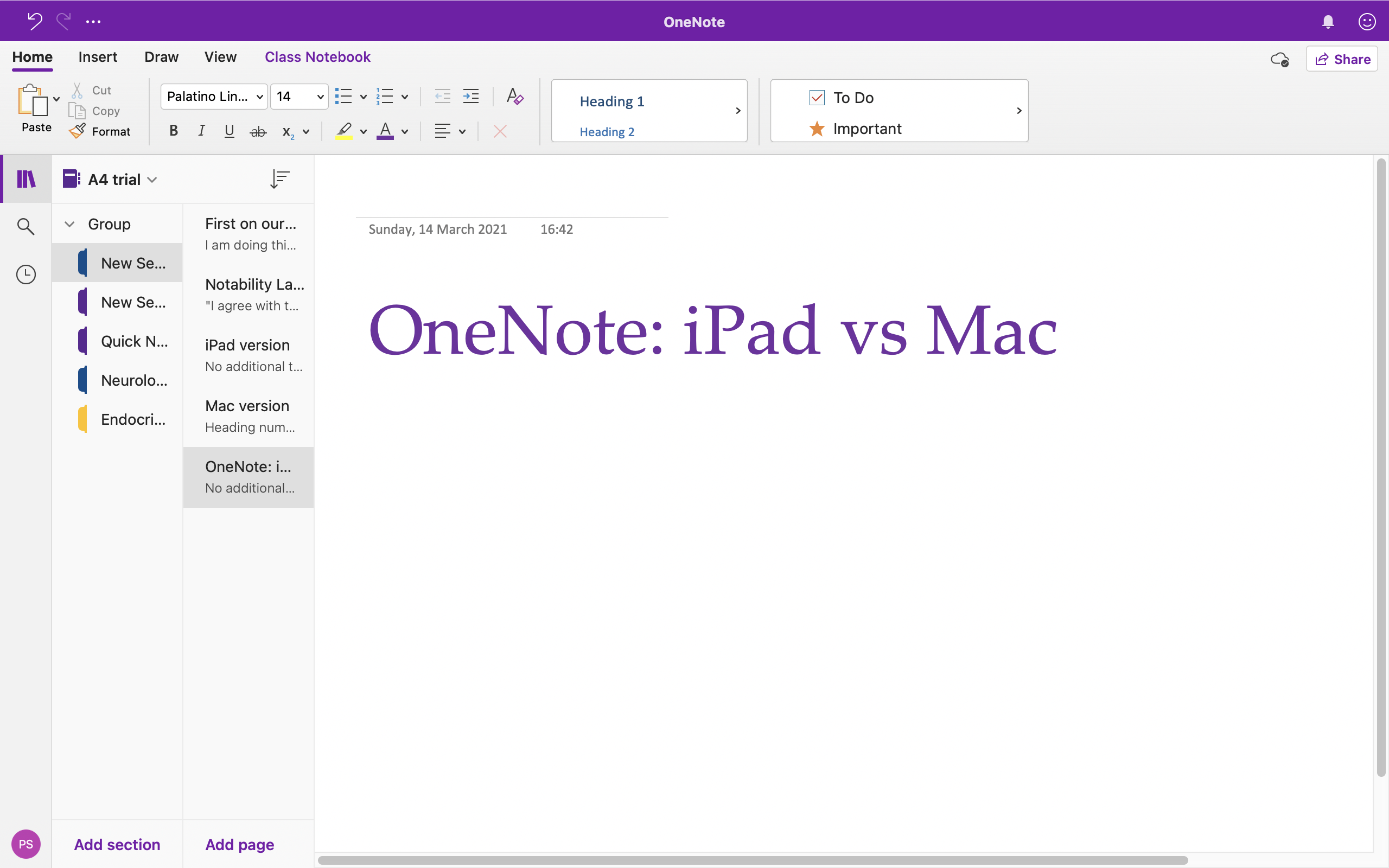Open alignment options dropdown arrow
Image resolution: width=1389 pixels, height=868 pixels.
point(462,131)
